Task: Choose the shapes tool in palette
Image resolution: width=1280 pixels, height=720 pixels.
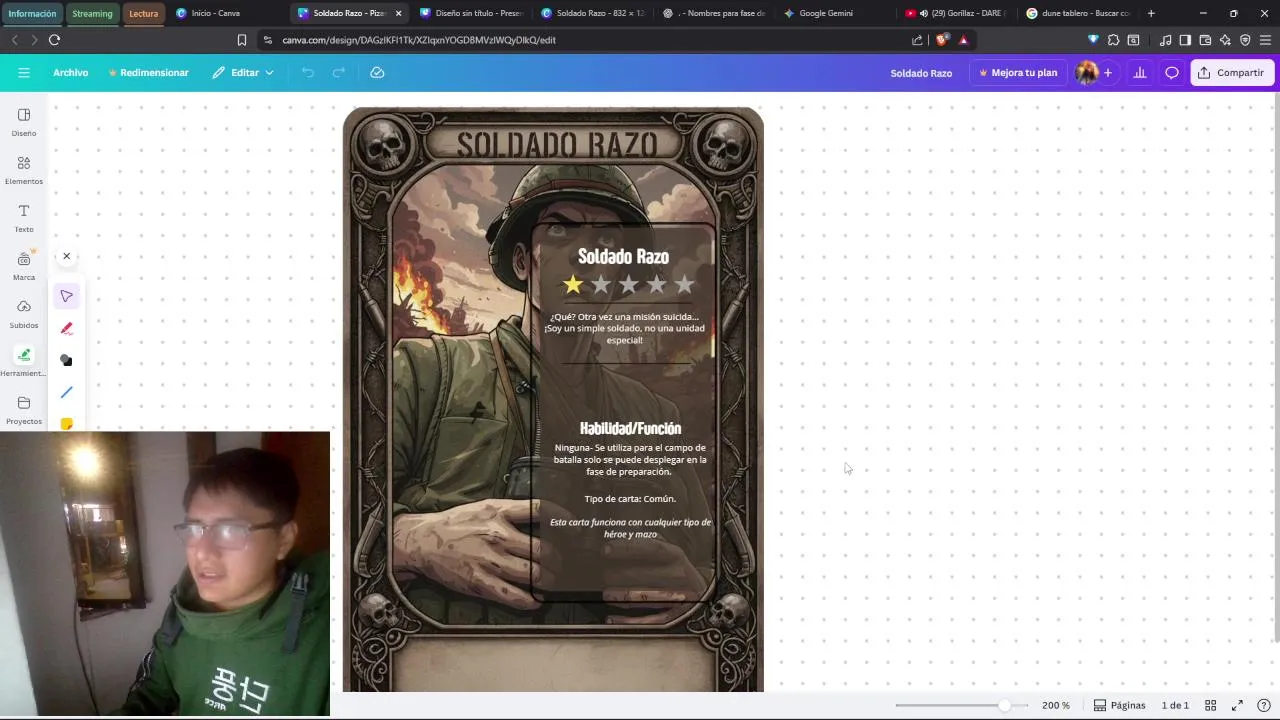Action: (x=67, y=360)
